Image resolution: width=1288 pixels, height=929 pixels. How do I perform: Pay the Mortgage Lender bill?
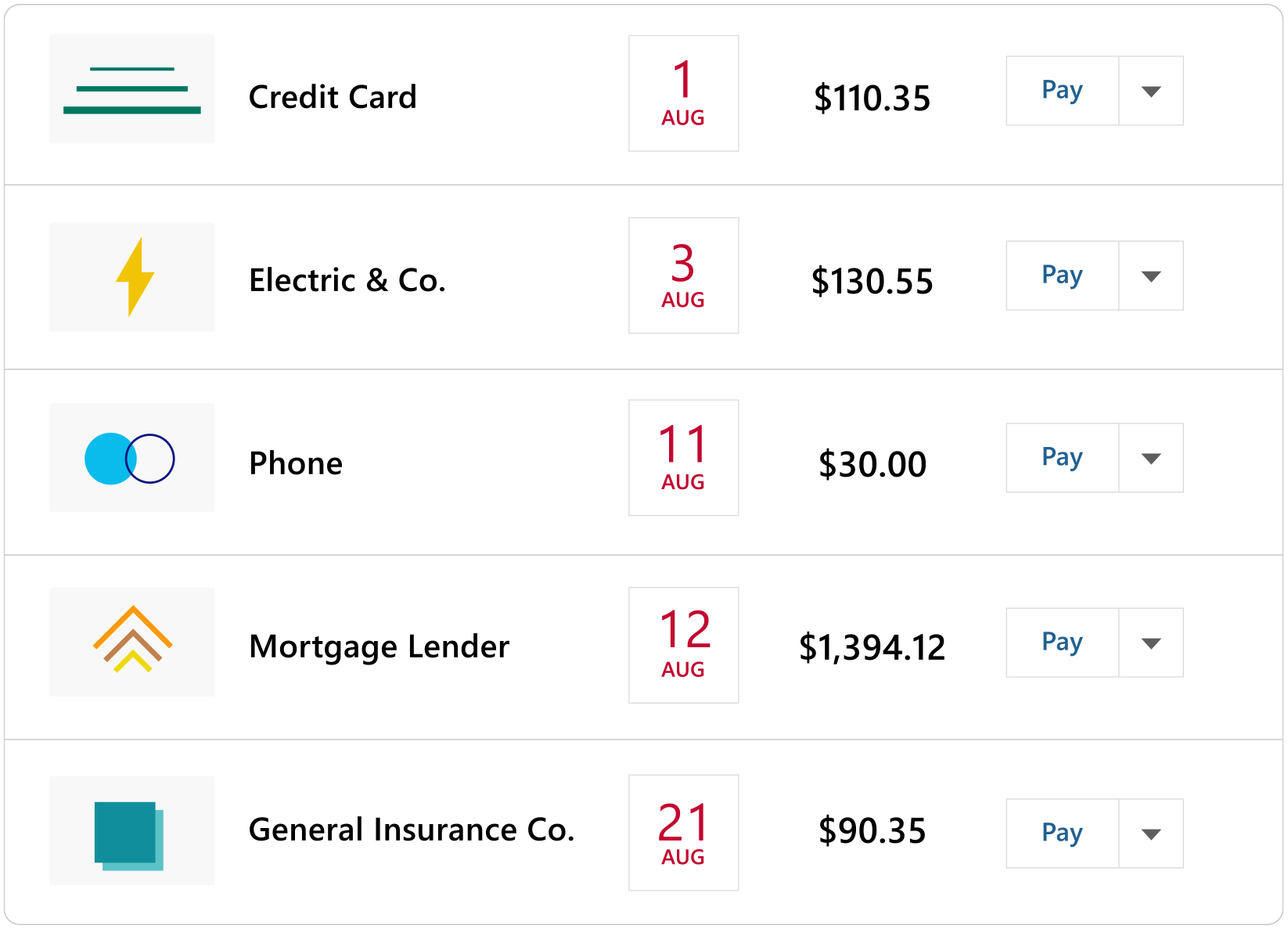click(x=1062, y=643)
